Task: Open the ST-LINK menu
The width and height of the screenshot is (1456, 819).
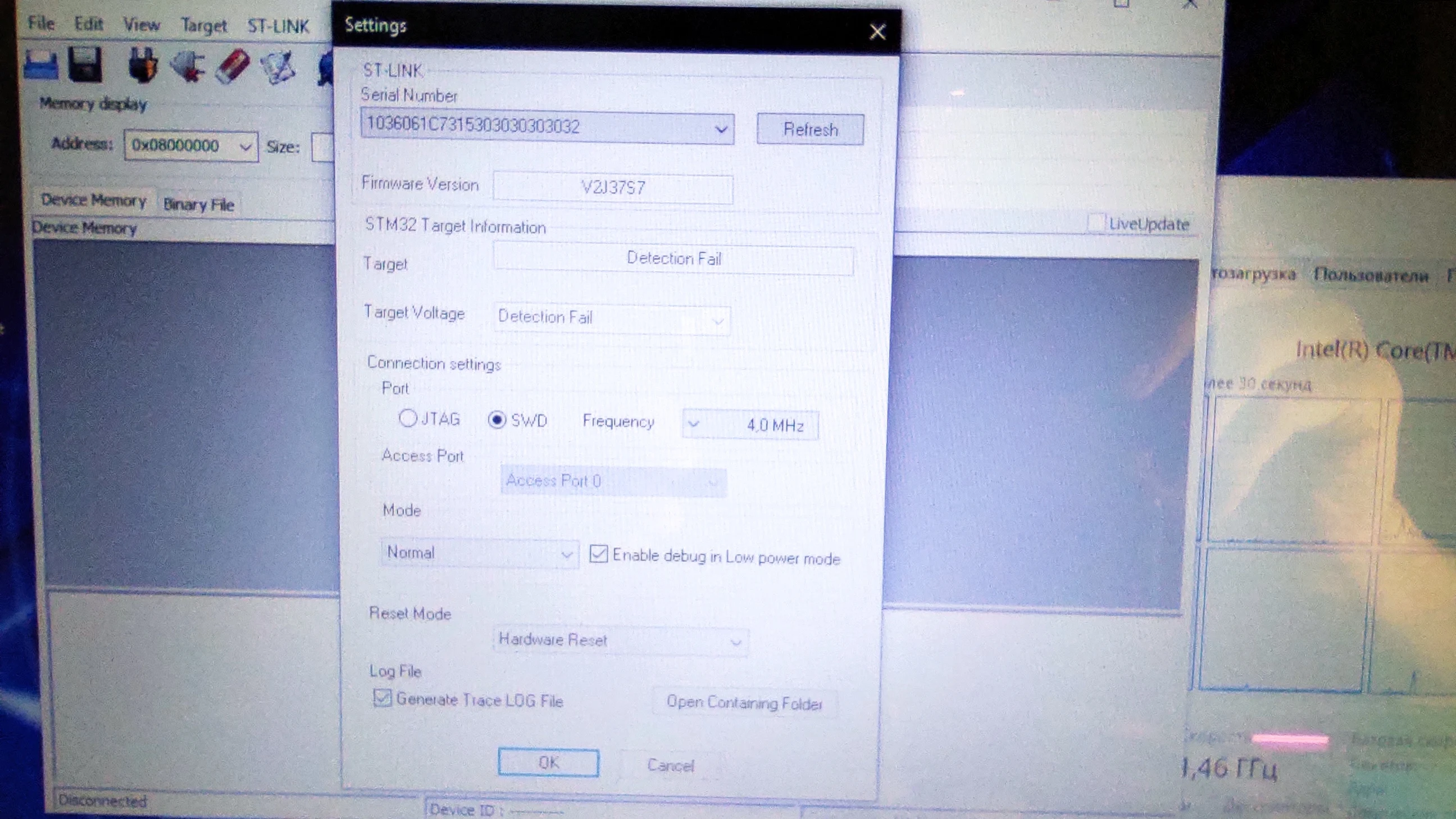Action: 278,26
